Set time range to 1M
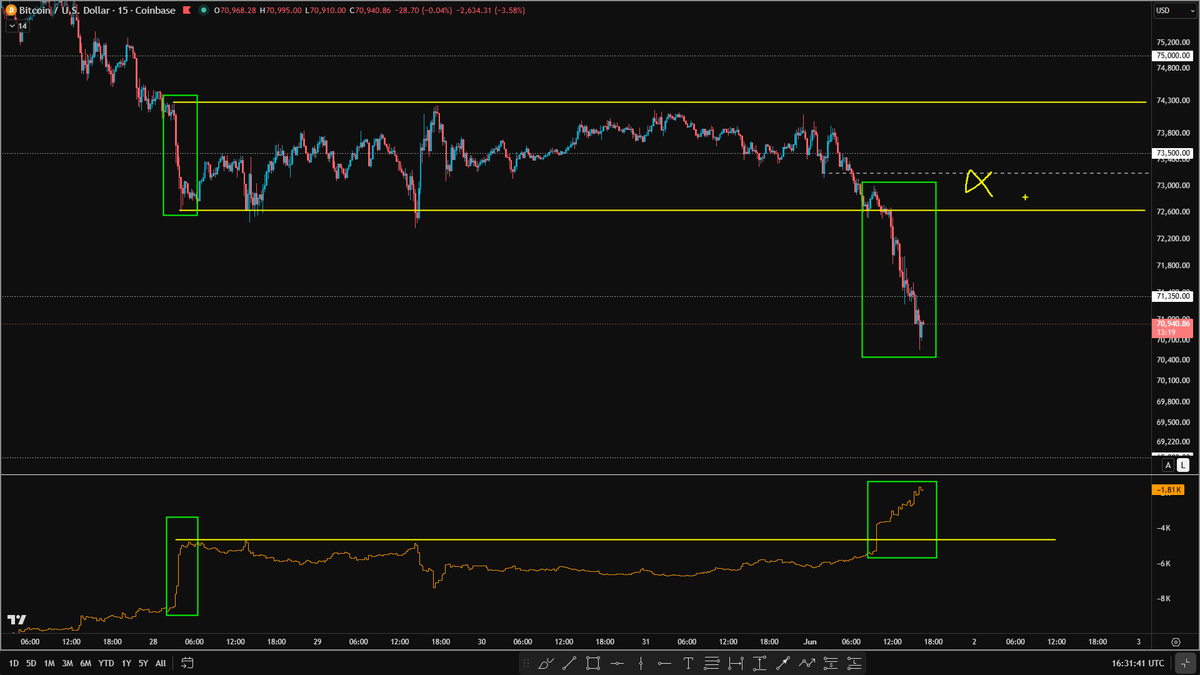Screen dimensions: 1200x675 (x=49, y=663)
